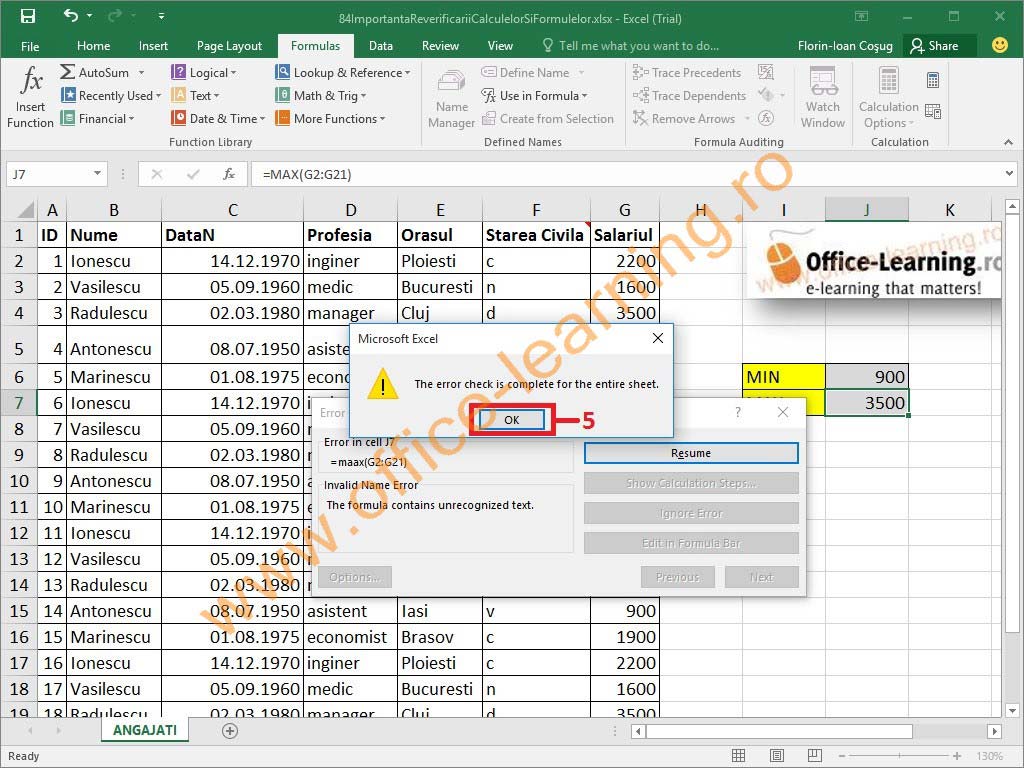Viewport: 1024px width, 768px height.
Task: Click the Calculate Now icon
Action: [933, 80]
